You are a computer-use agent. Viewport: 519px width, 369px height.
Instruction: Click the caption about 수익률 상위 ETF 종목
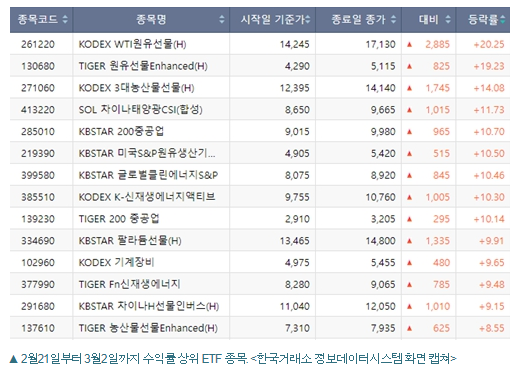[233, 358]
